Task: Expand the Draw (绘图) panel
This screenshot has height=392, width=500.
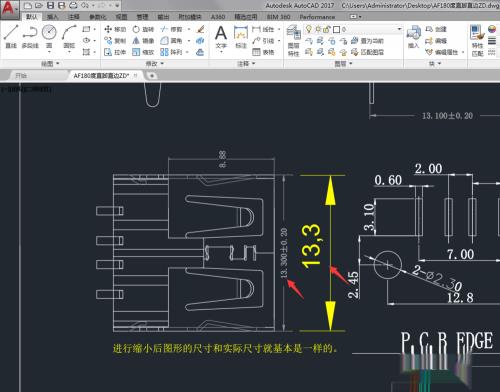Action: coord(50,63)
